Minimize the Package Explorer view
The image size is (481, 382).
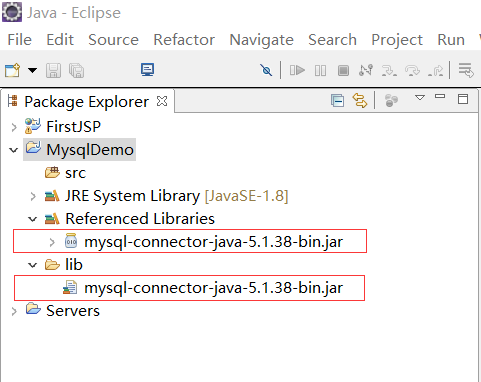pos(440,96)
